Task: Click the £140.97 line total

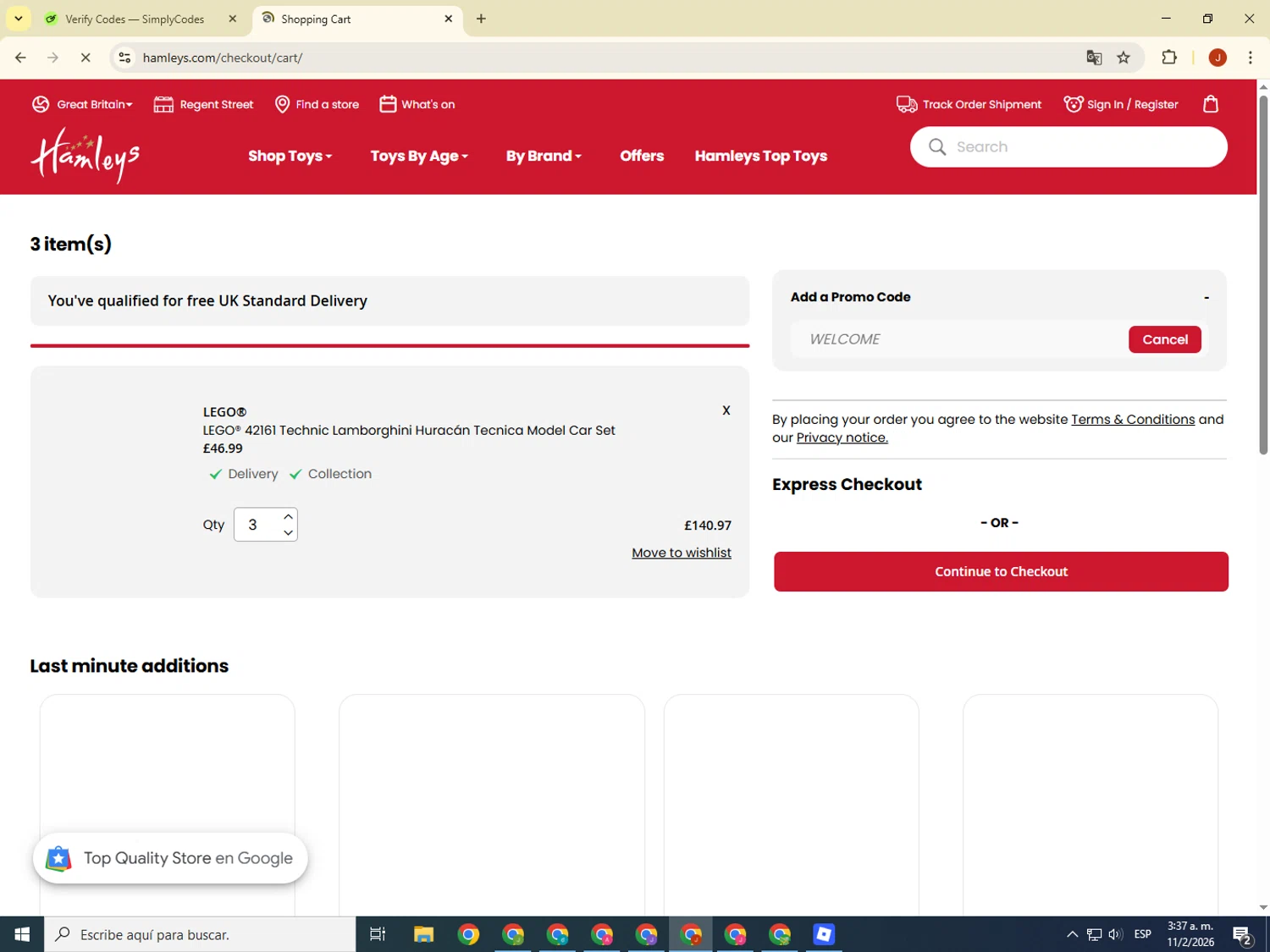Action: point(708,526)
